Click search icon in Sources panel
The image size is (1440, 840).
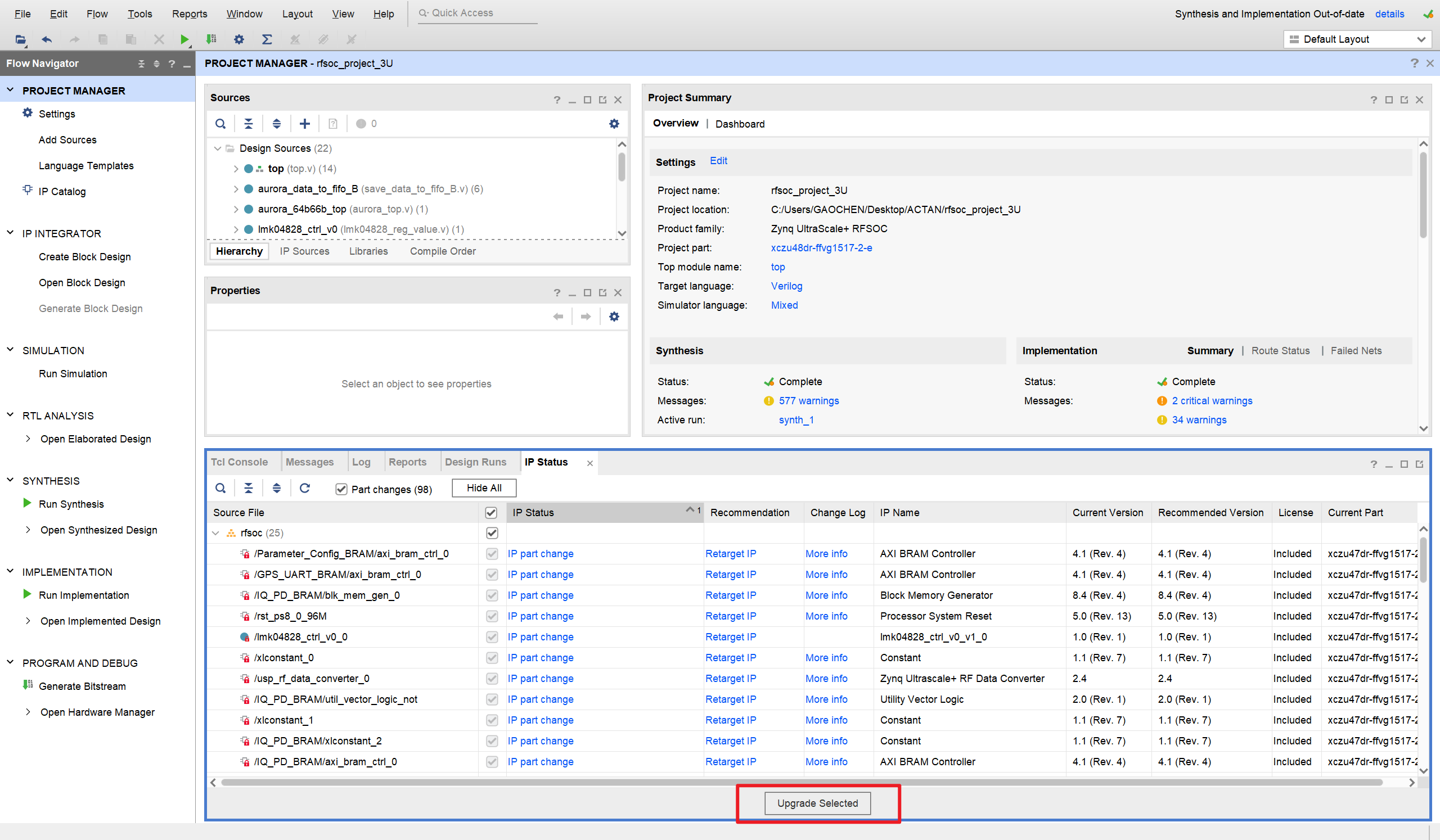click(220, 123)
